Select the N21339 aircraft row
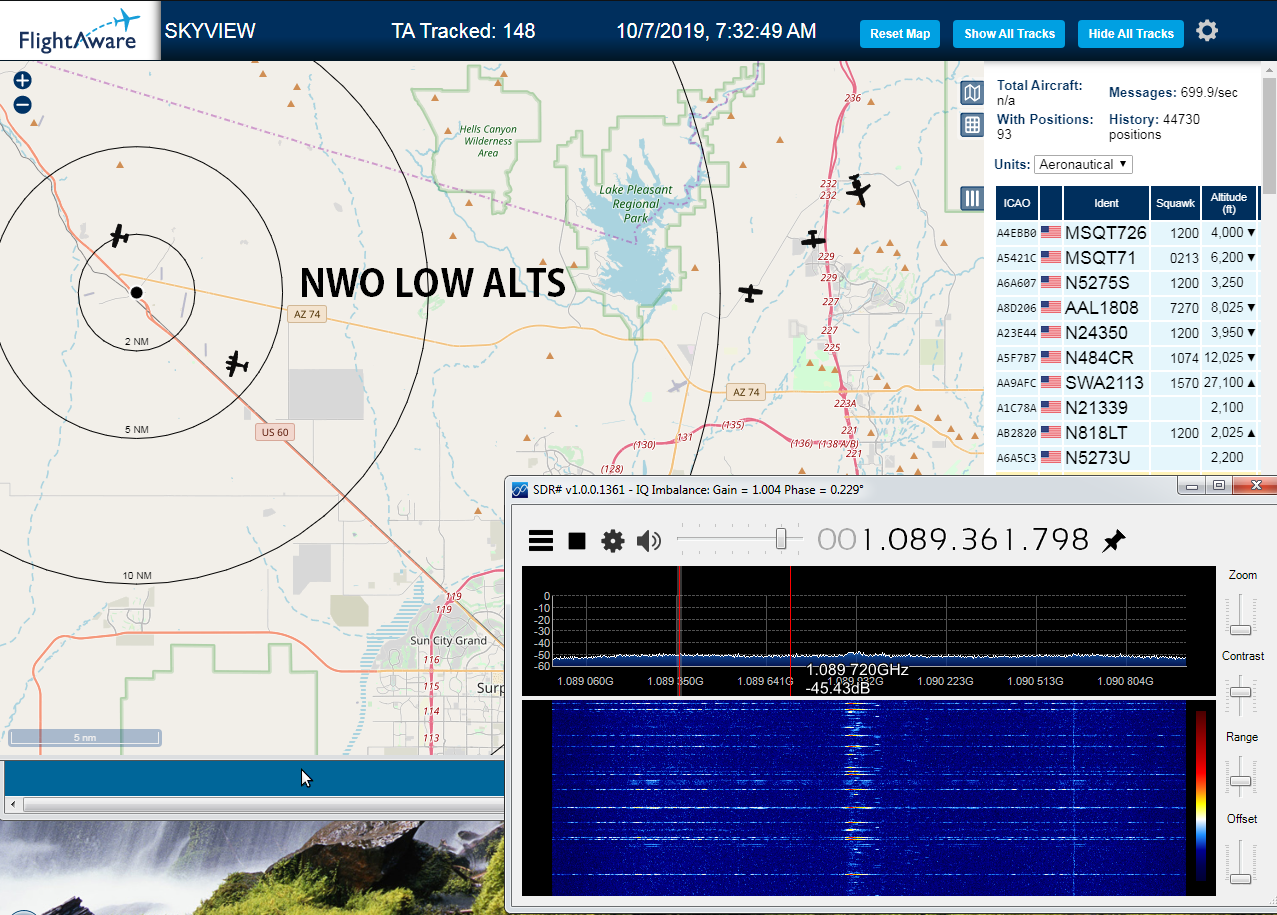This screenshot has width=1277, height=915. coord(1127,407)
